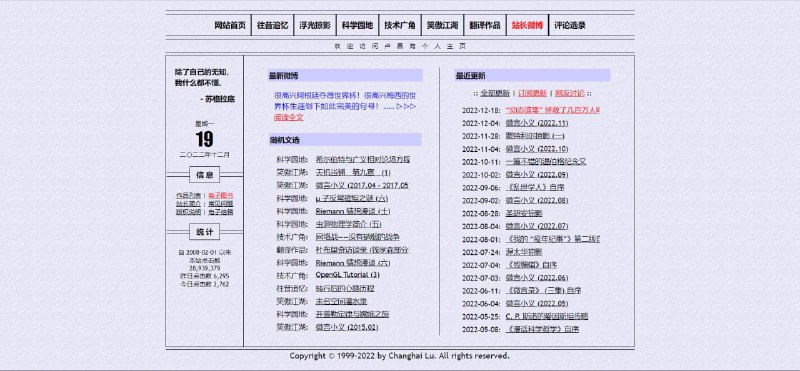Screen dimensions: 800x371
Task: Open the 常见问题 sidebar link
Action: click(221, 204)
